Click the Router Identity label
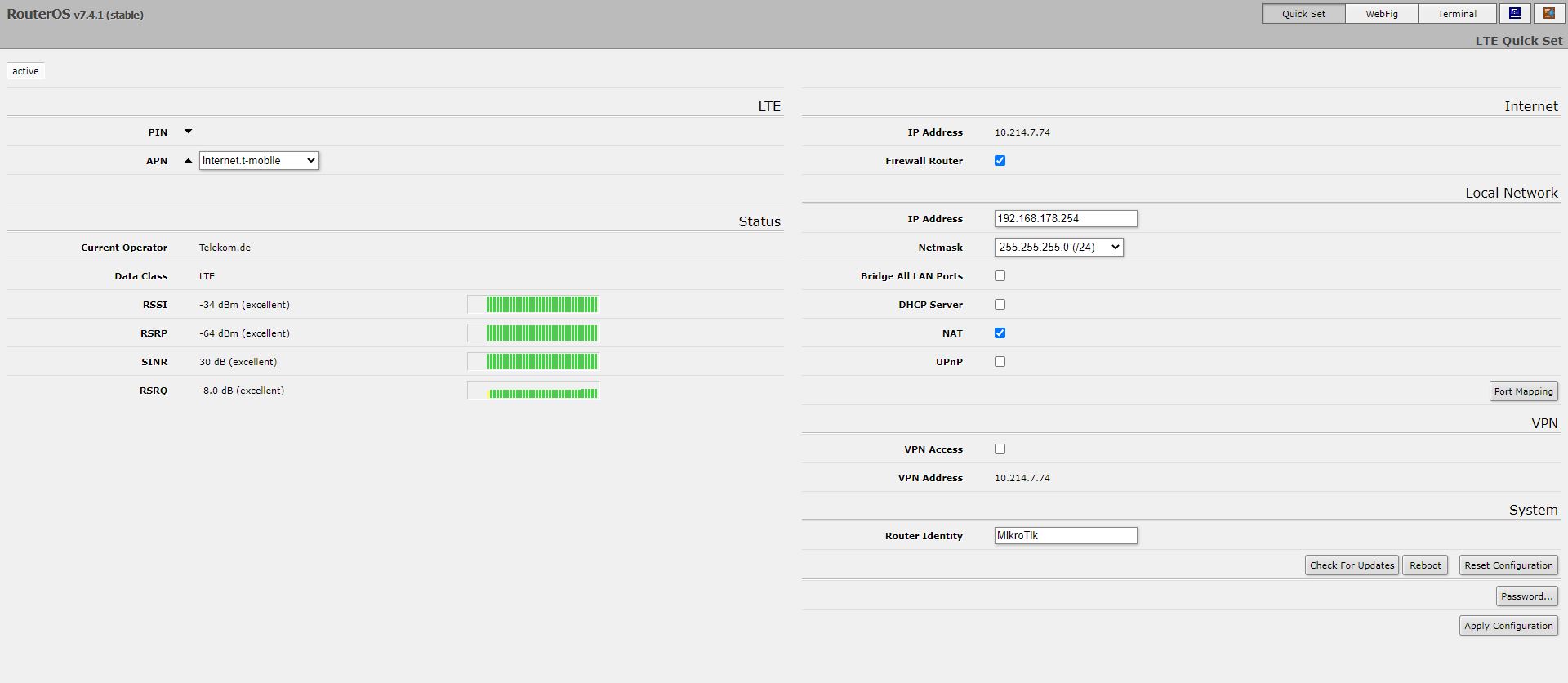The height and width of the screenshot is (683, 1568). pos(924,536)
